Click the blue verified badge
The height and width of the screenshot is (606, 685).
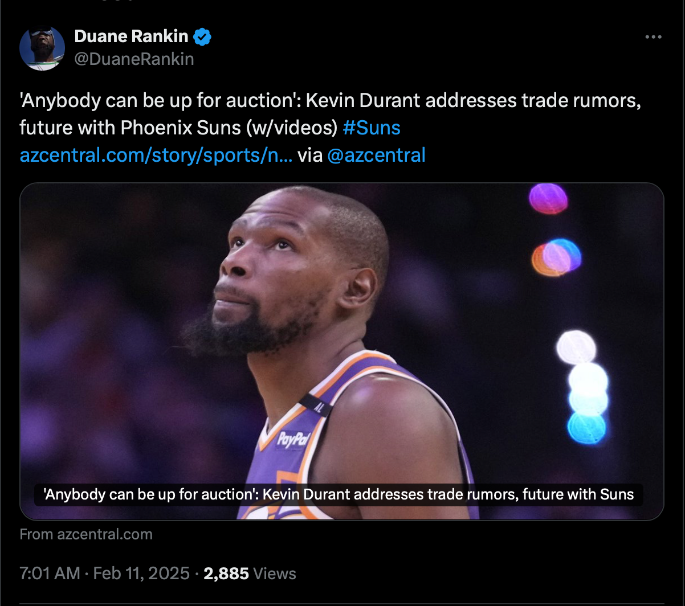[x=202, y=38]
